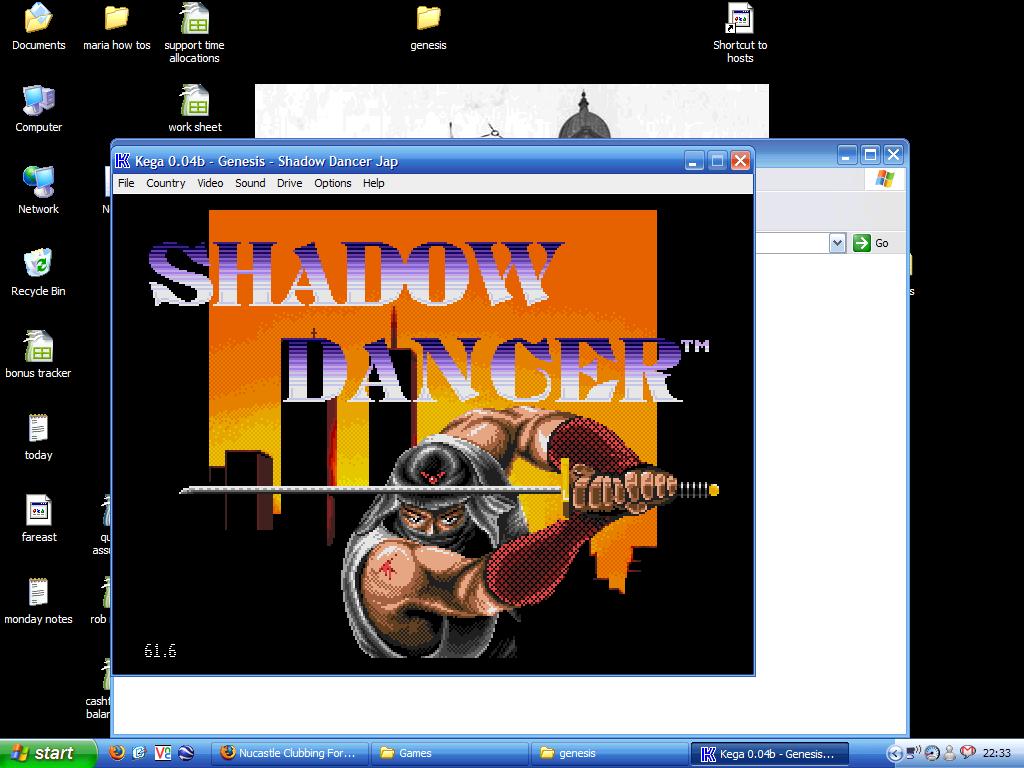This screenshot has height=768, width=1024.
Task: Click the Kega K icon in title bar
Action: click(123, 161)
